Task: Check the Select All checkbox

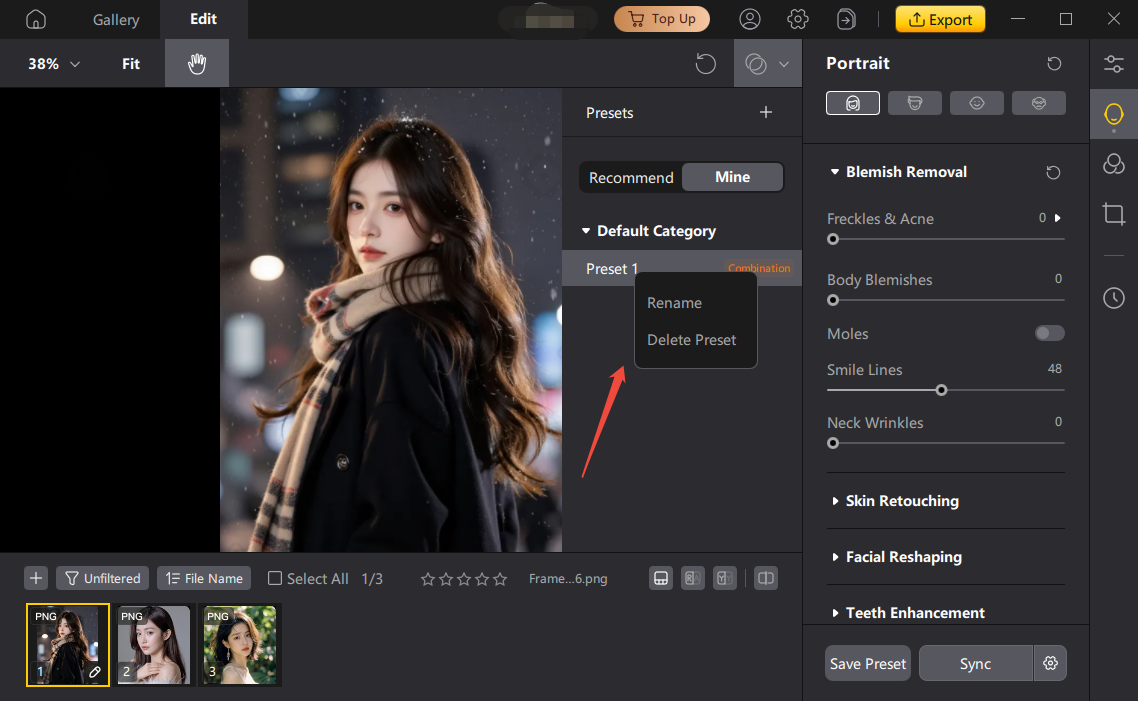Action: pyautogui.click(x=275, y=578)
